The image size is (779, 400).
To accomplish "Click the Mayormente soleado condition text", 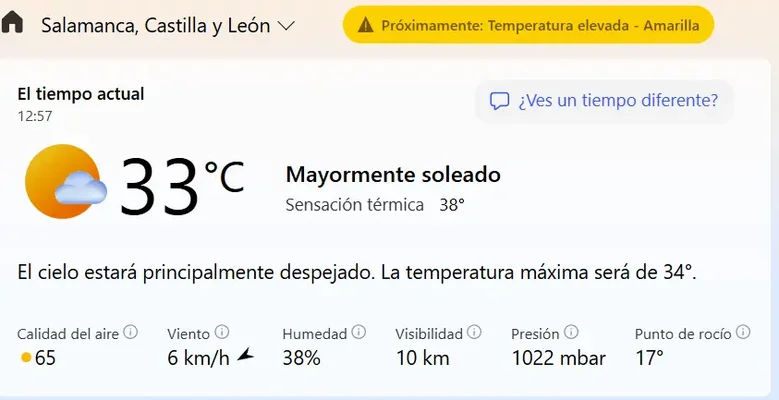I will pos(393,174).
